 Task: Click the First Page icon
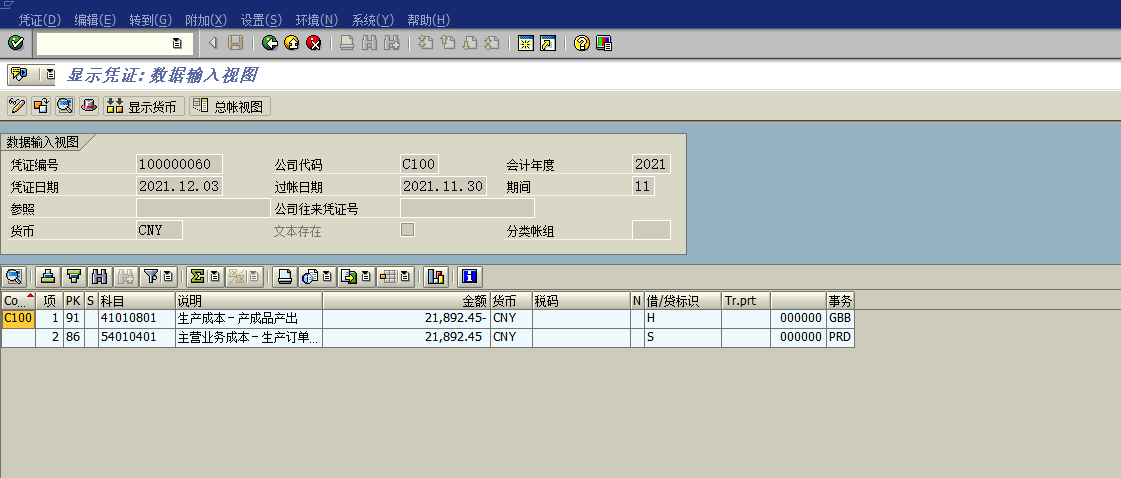pyautogui.click(x=425, y=44)
